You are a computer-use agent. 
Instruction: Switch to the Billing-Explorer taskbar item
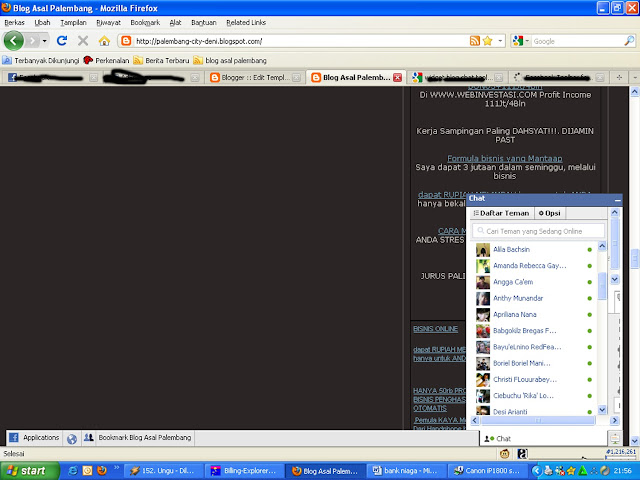tap(244, 471)
